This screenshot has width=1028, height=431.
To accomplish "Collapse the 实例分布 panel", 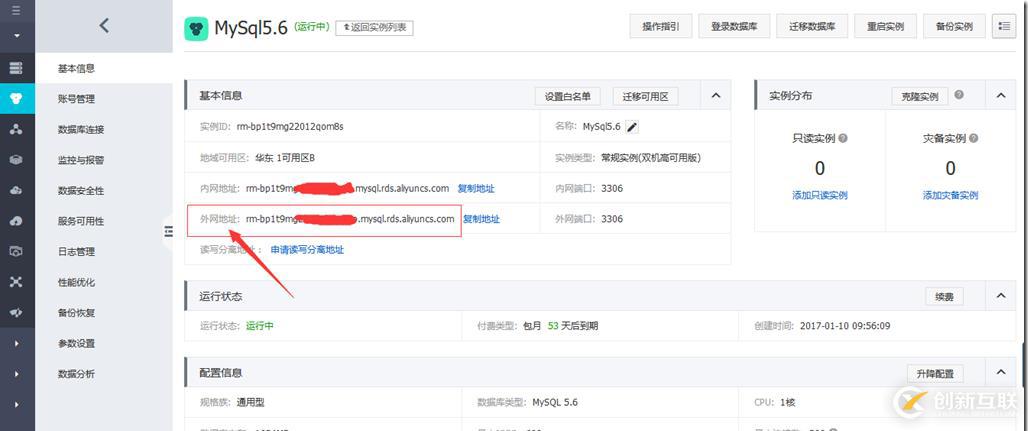I will 1000,96.
